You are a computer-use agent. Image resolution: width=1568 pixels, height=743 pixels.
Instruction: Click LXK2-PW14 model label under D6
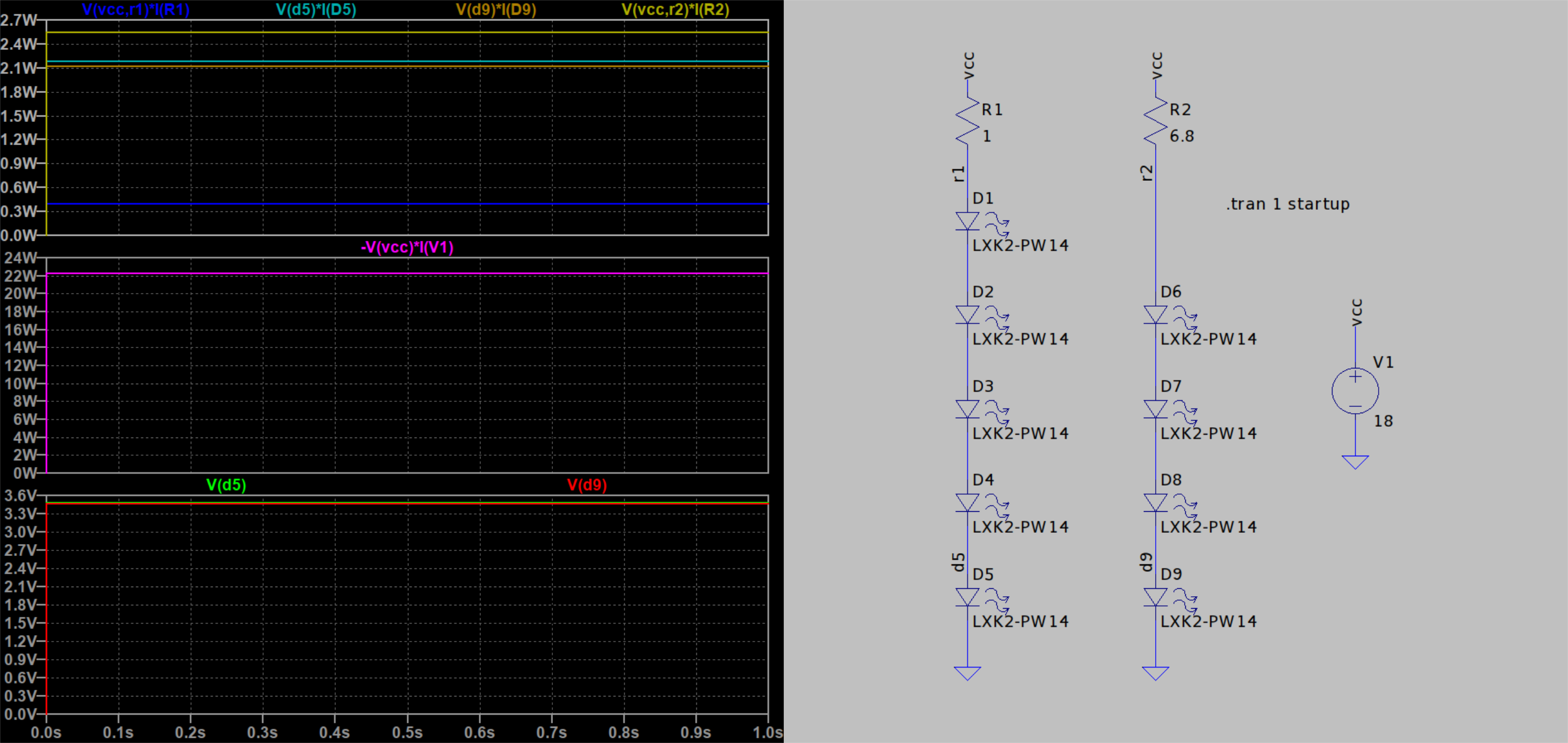1208,339
